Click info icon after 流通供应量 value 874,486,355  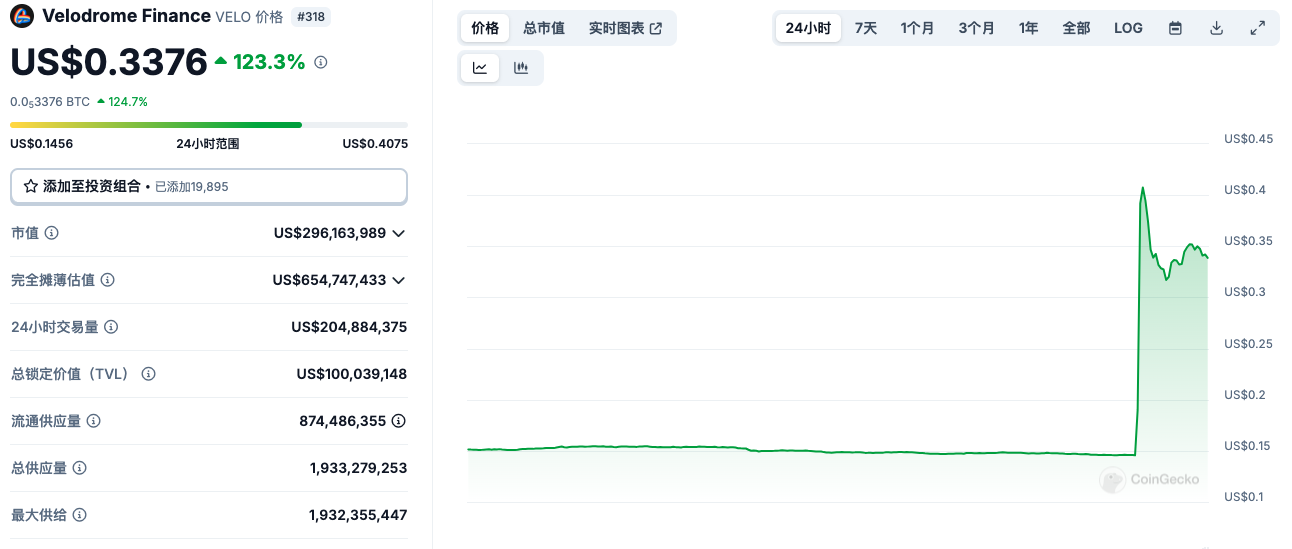398,421
